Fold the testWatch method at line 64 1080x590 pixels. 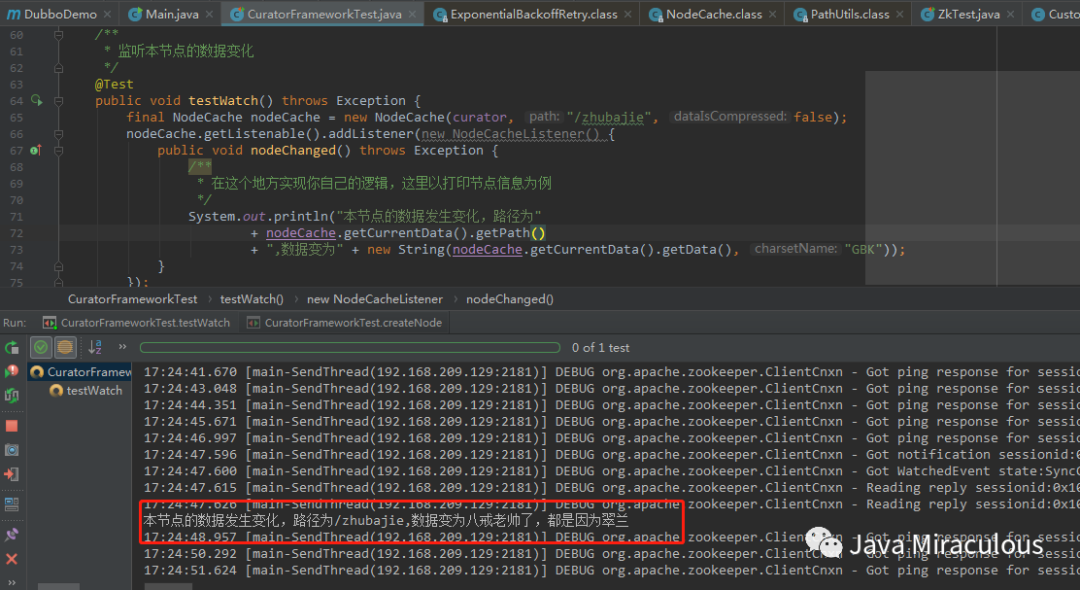click(x=59, y=101)
